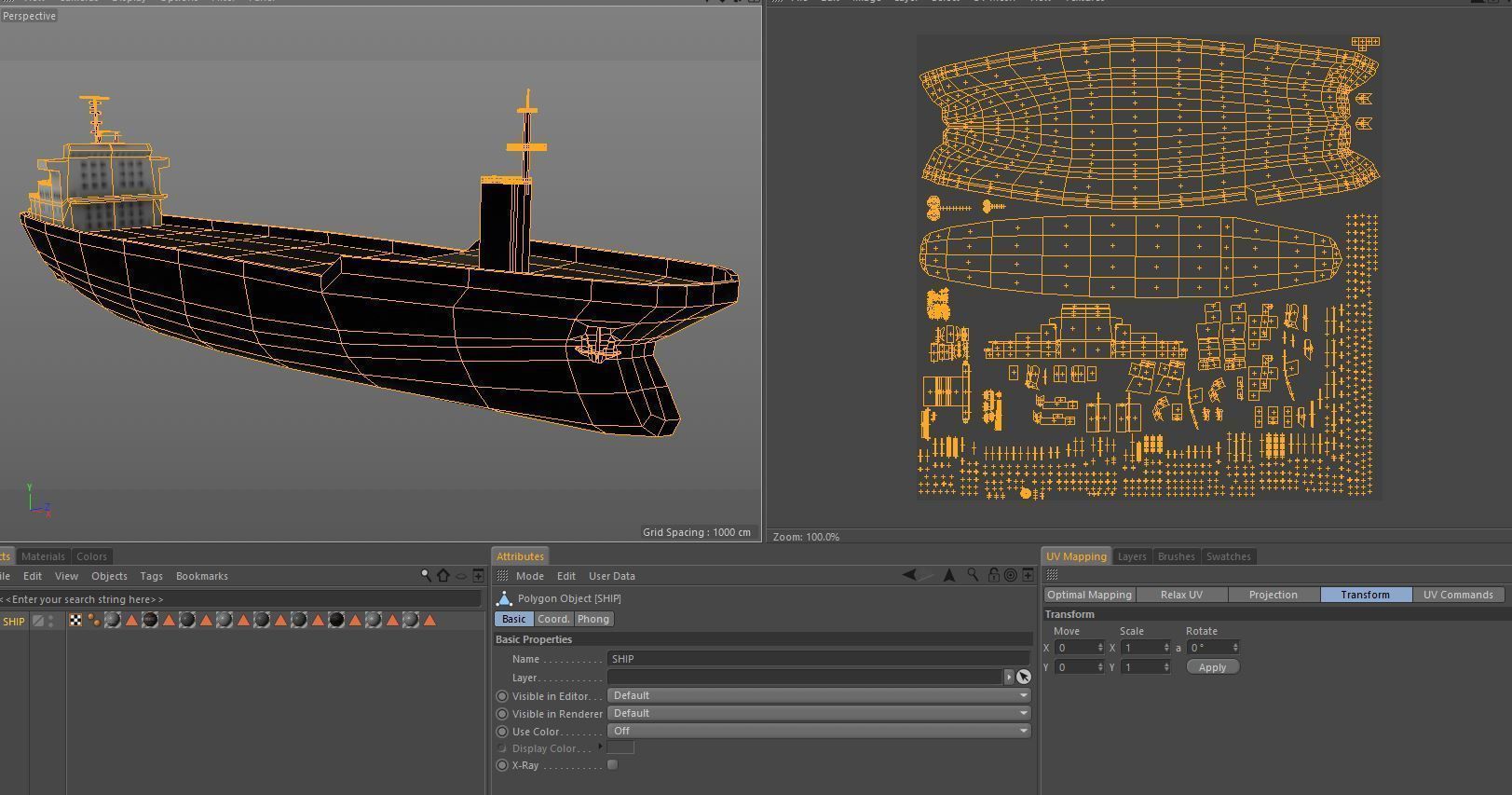Viewport: 1512px width, 795px height.
Task: Open UV Commands section
Action: [x=1458, y=595]
